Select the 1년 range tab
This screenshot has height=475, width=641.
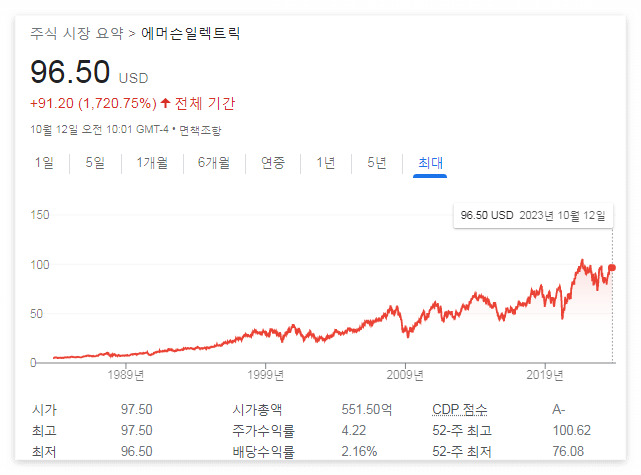(325, 163)
